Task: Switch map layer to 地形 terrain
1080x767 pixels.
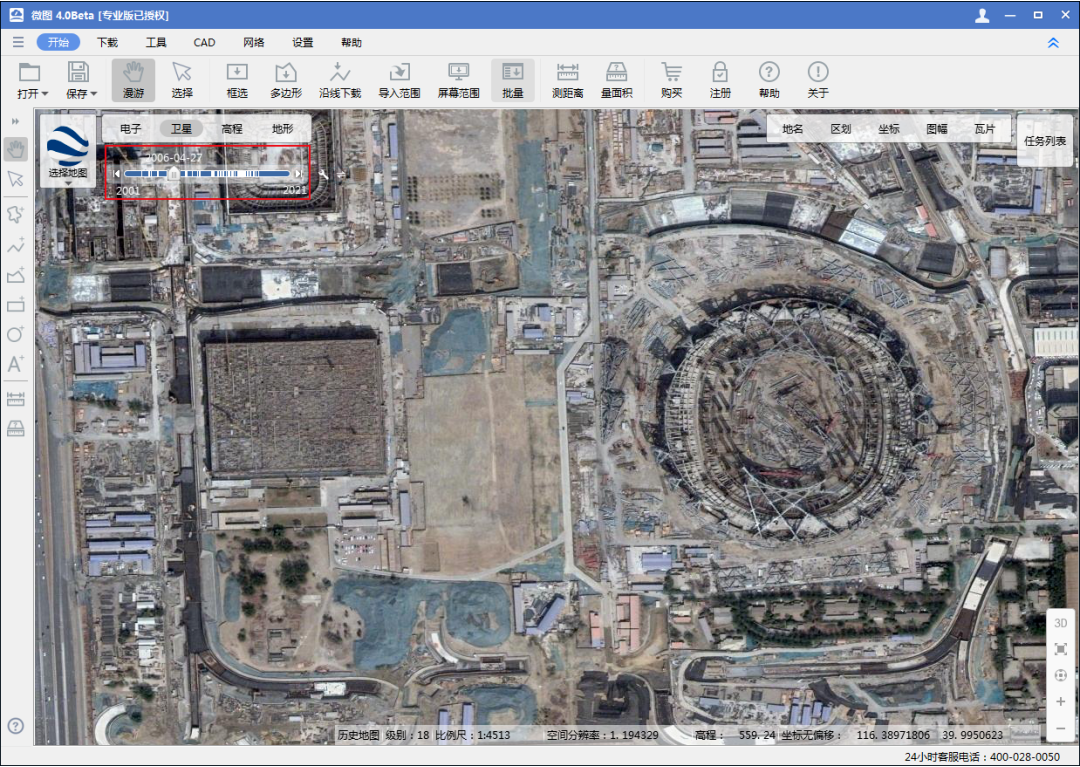Action: 283,129
